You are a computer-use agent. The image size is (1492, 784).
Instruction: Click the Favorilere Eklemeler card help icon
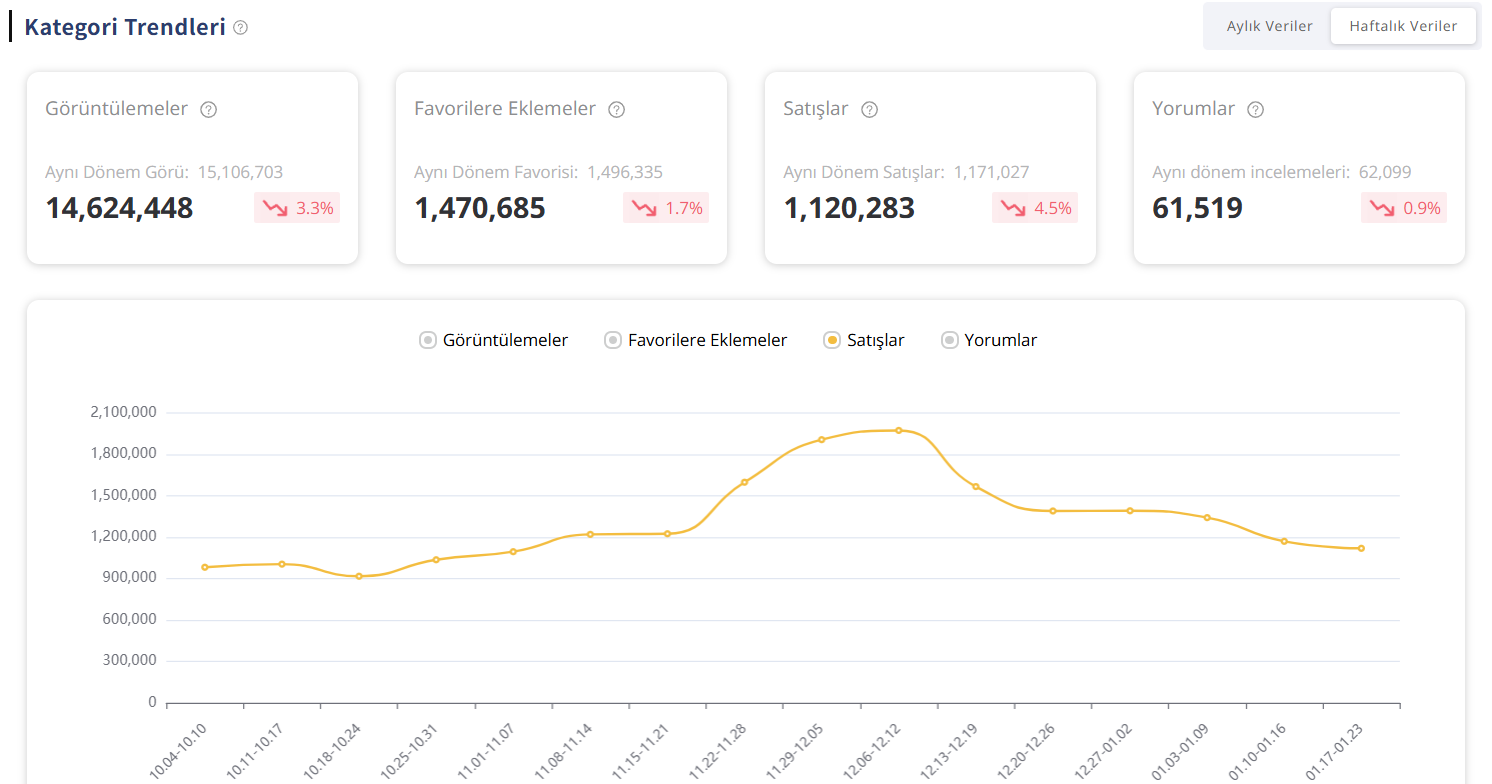(x=617, y=110)
